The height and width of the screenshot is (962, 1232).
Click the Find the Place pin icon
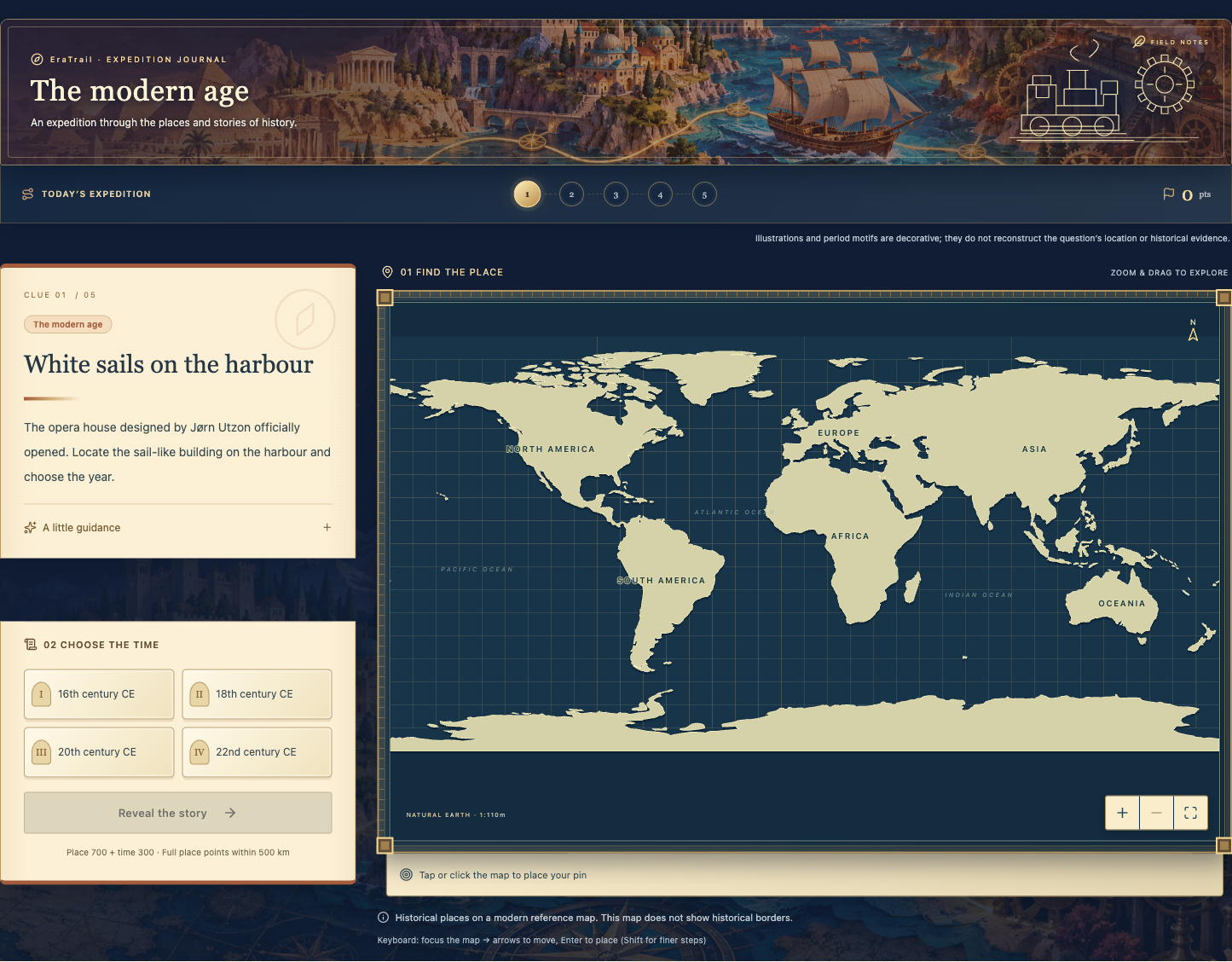(x=387, y=272)
